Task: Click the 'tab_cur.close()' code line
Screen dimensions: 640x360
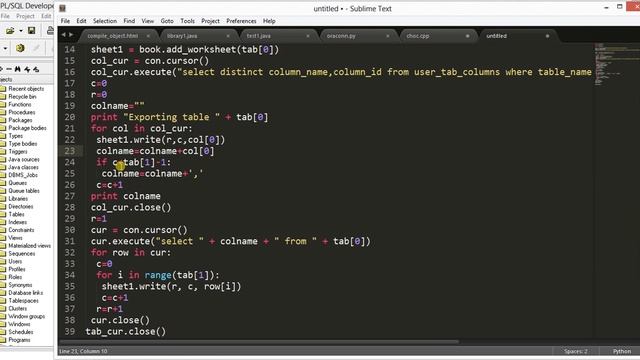Action: tap(126, 331)
